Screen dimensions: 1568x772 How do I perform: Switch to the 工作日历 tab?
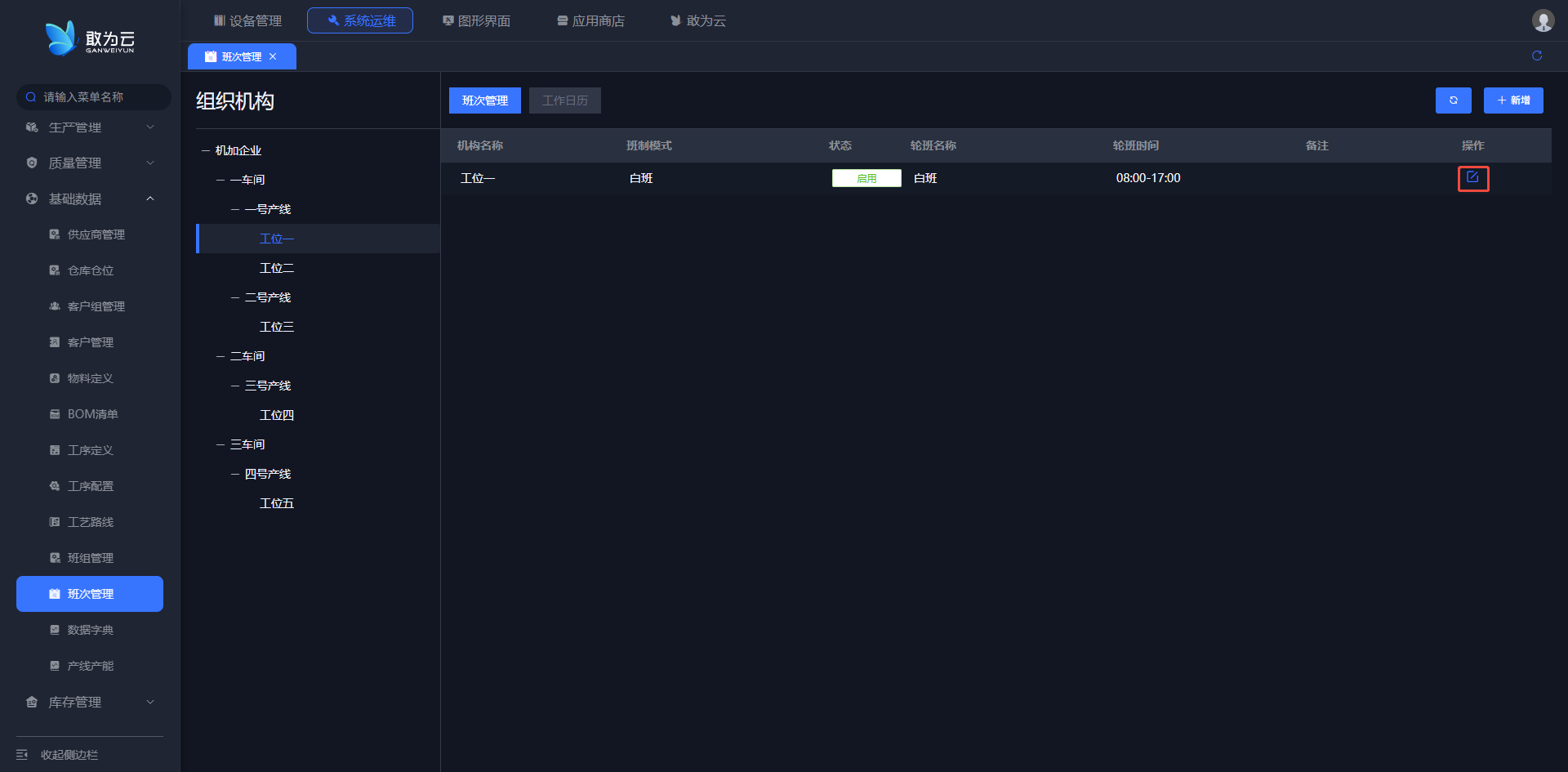tap(564, 100)
